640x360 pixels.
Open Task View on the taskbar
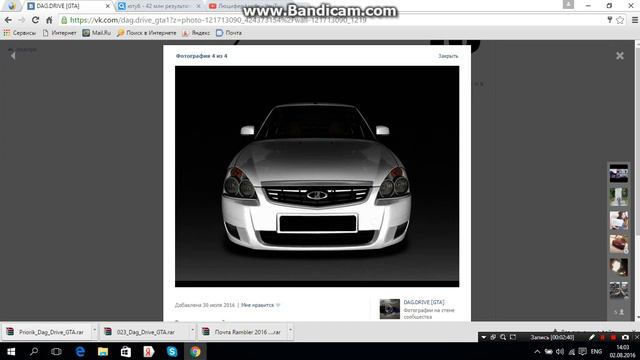tap(56, 351)
